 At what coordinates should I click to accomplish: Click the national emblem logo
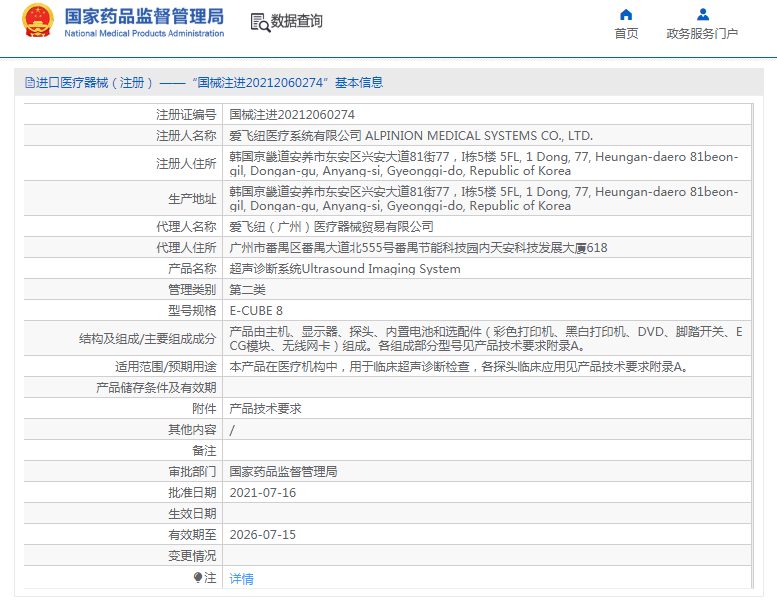pos(38,20)
